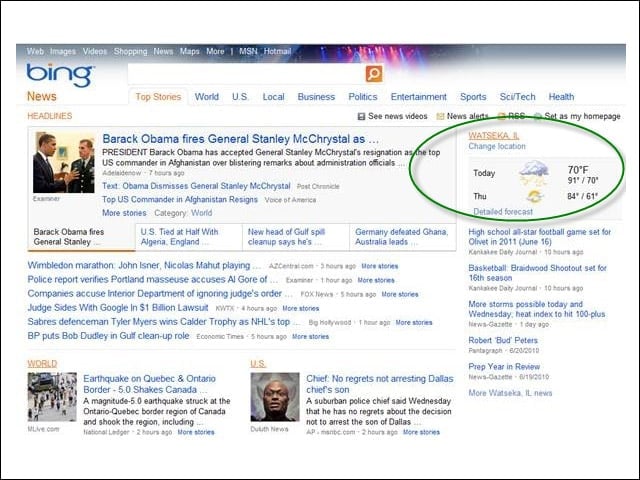Open Robert 'Bud' Peters story

click(x=503, y=340)
